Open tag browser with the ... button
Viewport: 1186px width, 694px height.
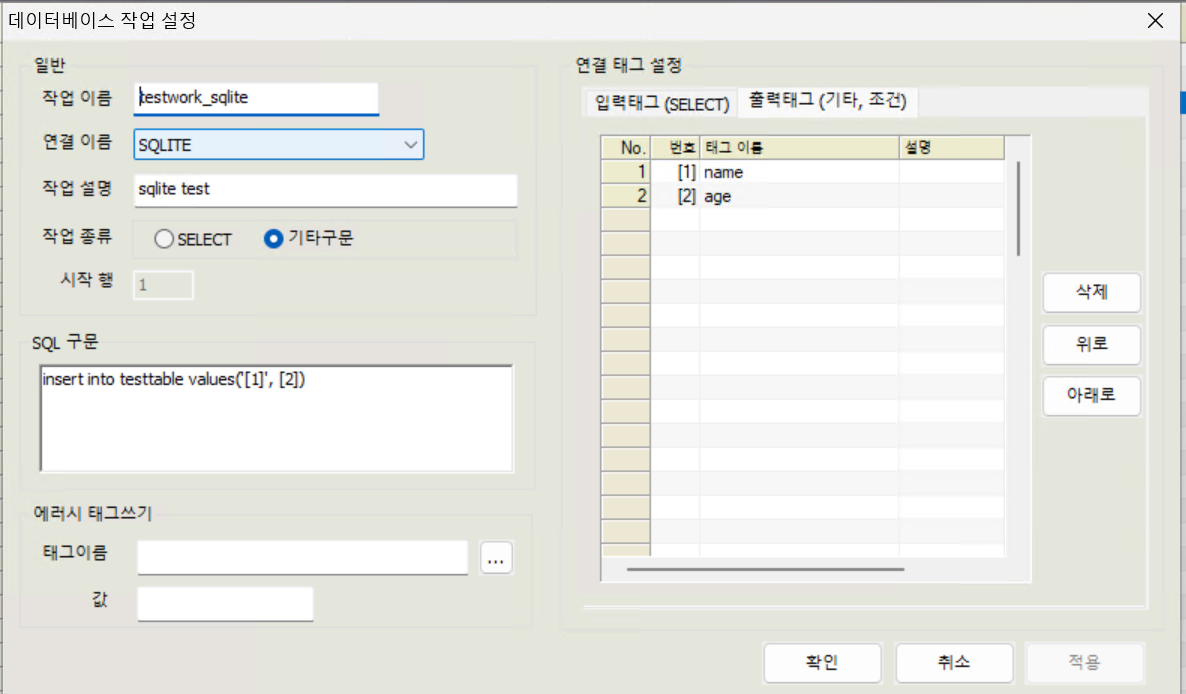(496, 558)
